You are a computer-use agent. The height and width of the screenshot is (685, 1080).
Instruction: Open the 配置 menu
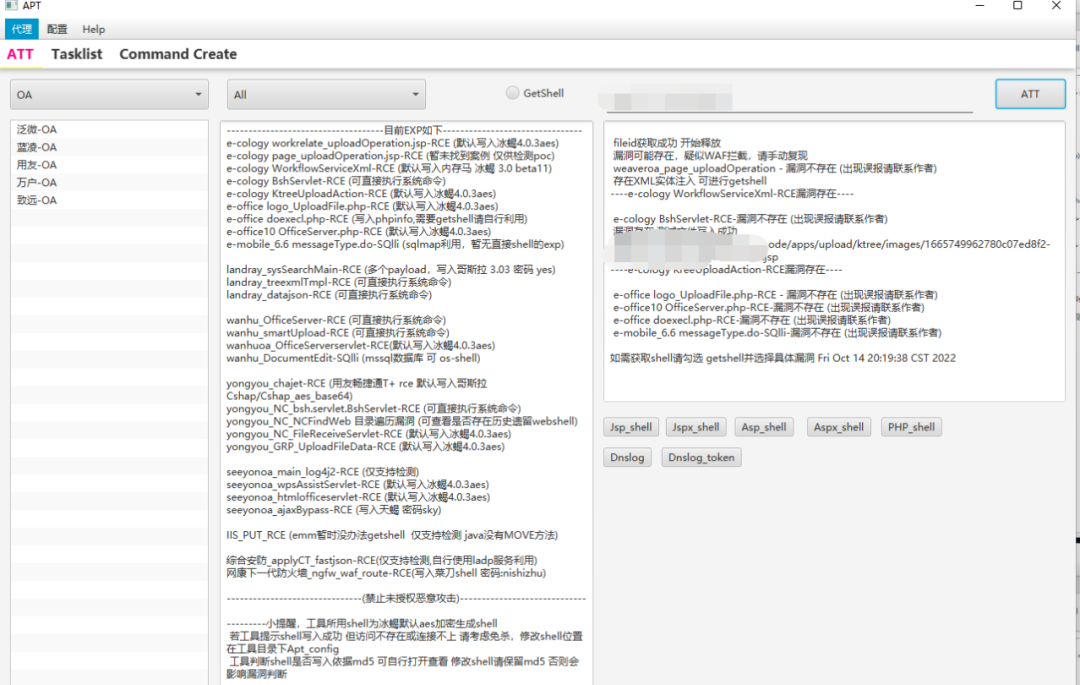(57, 29)
